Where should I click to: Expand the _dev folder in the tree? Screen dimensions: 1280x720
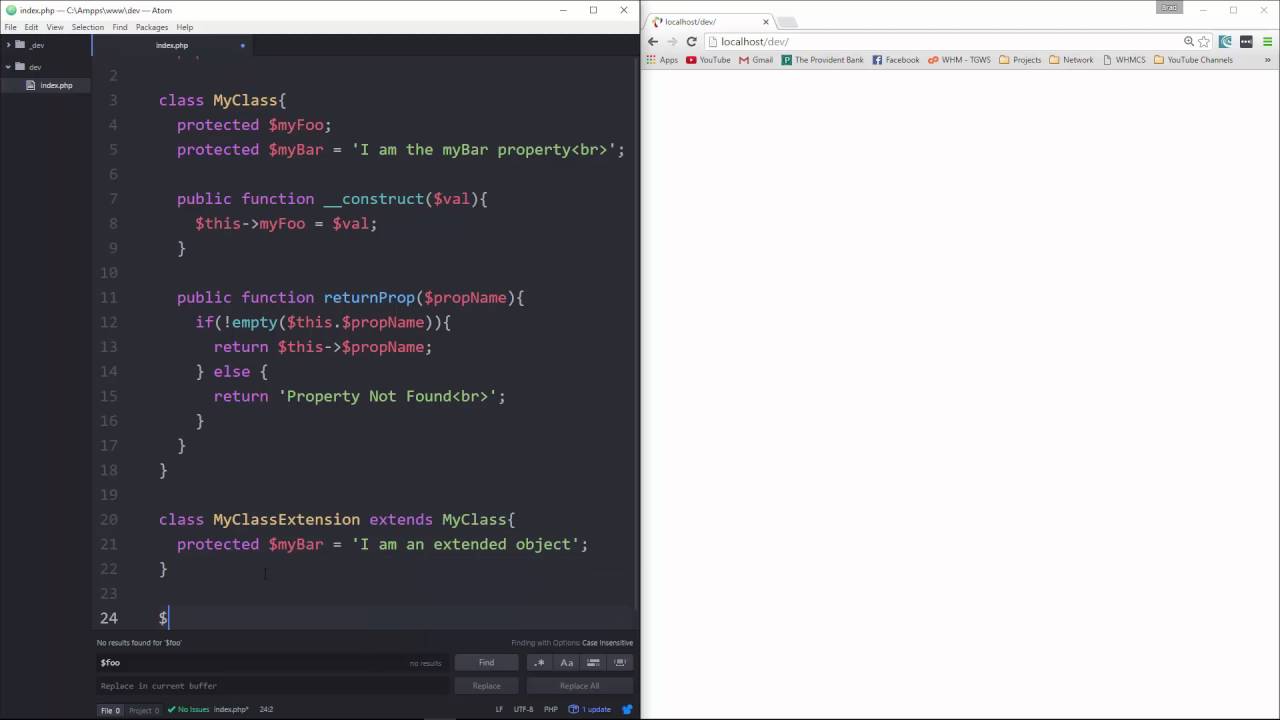coord(9,45)
